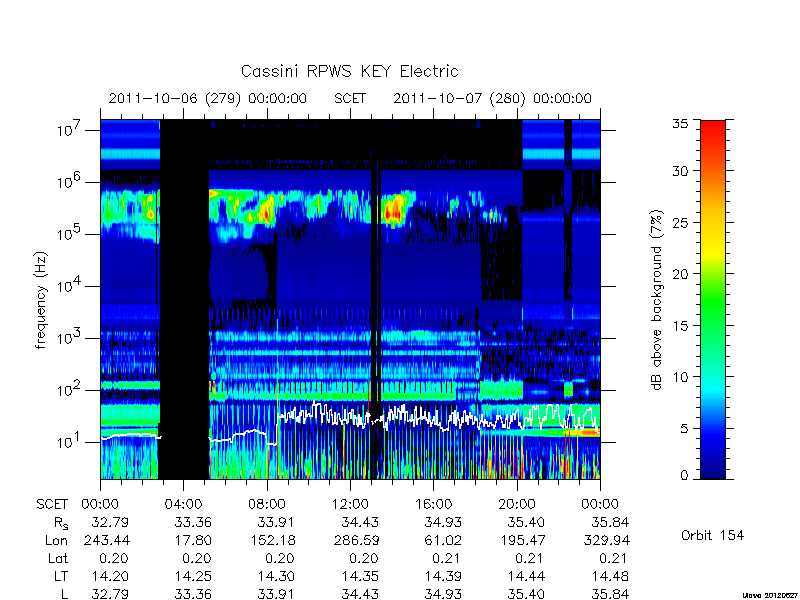Click LT value '14.48'
The image size is (800, 600).
pyautogui.click(x=610, y=577)
